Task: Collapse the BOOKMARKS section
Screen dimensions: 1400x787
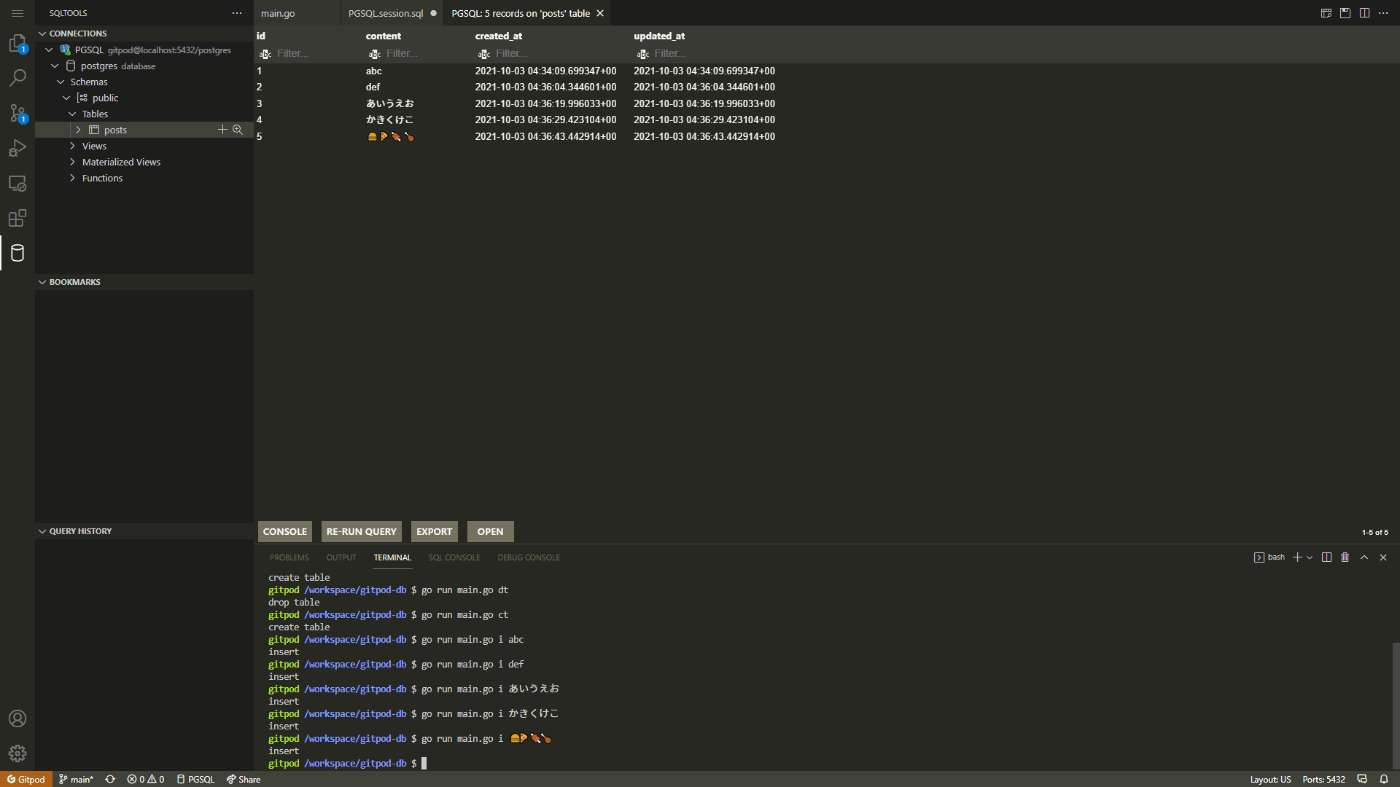Action: pos(43,282)
